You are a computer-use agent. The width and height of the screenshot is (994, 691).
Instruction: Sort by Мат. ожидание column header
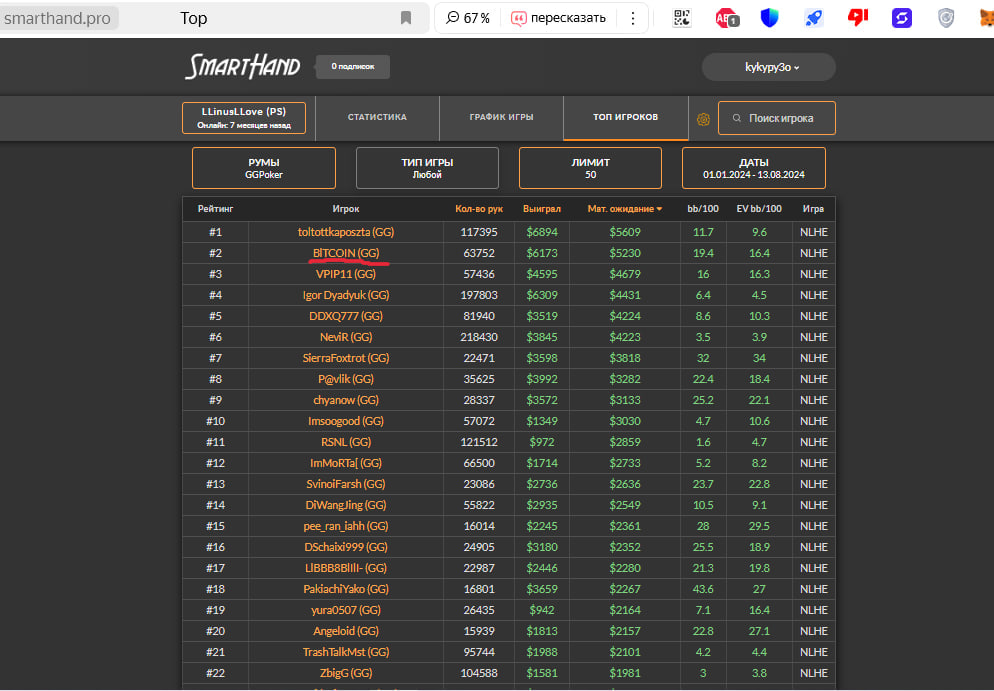(x=624, y=209)
